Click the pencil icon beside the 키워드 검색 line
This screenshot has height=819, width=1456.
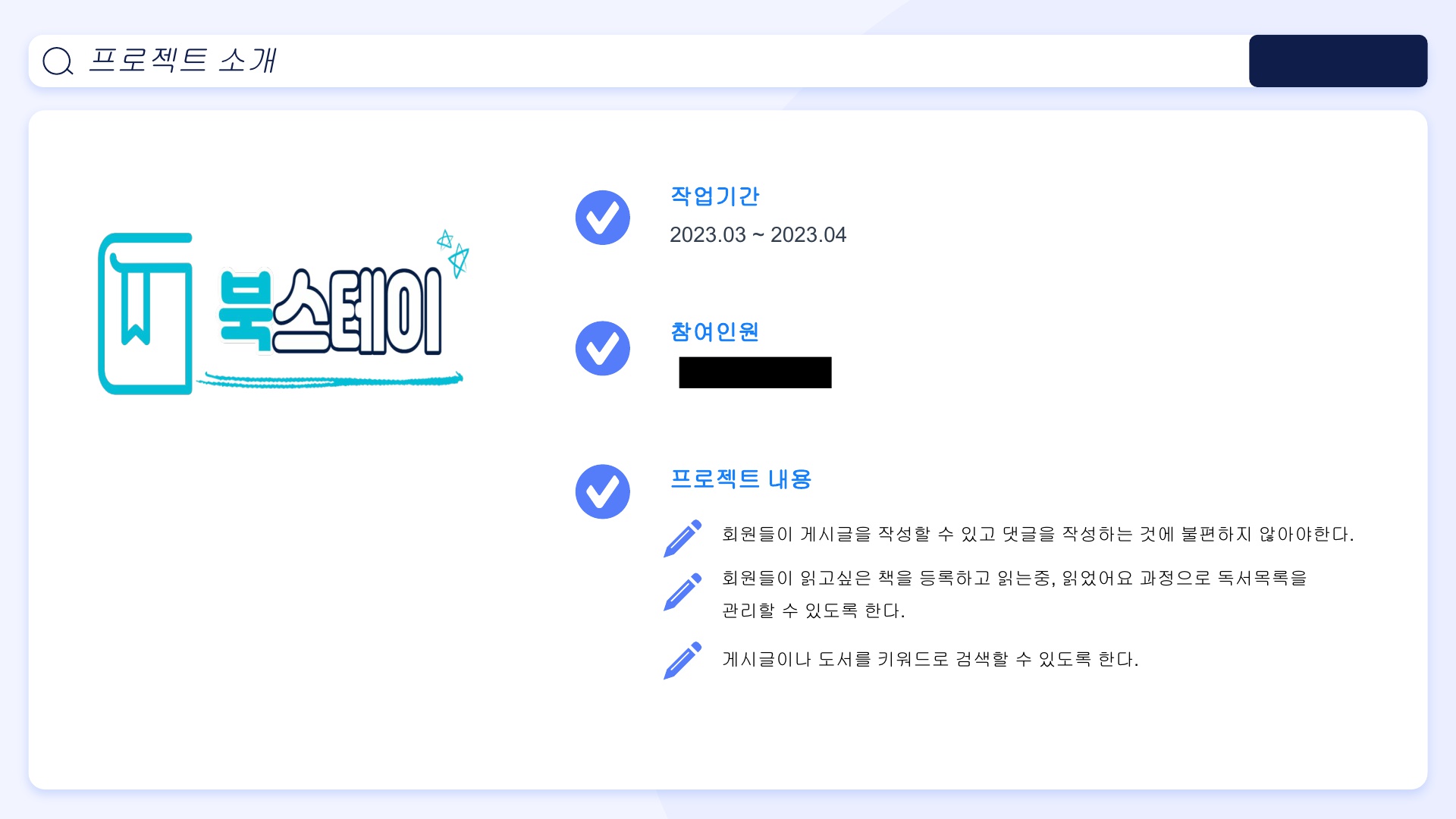[x=682, y=661]
